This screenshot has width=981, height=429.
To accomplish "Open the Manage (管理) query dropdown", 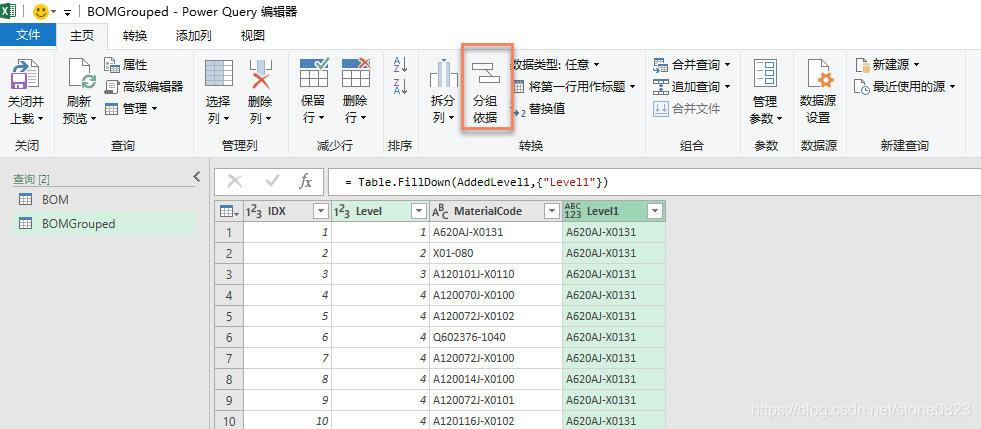I will [131, 108].
